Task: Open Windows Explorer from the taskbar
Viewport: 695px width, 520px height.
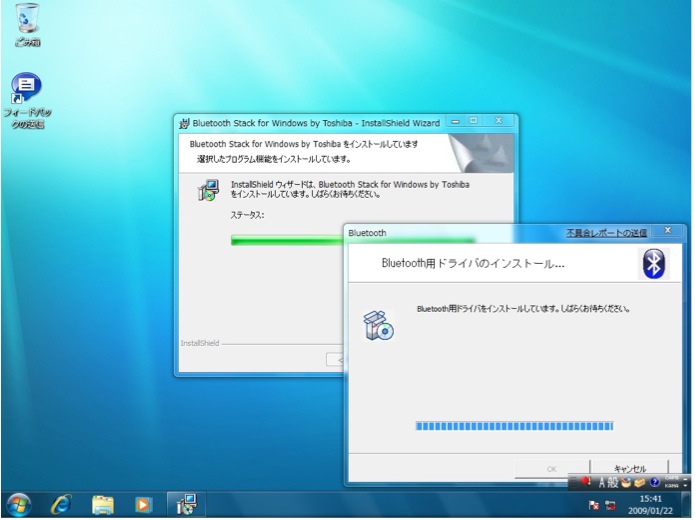Action: coord(102,504)
